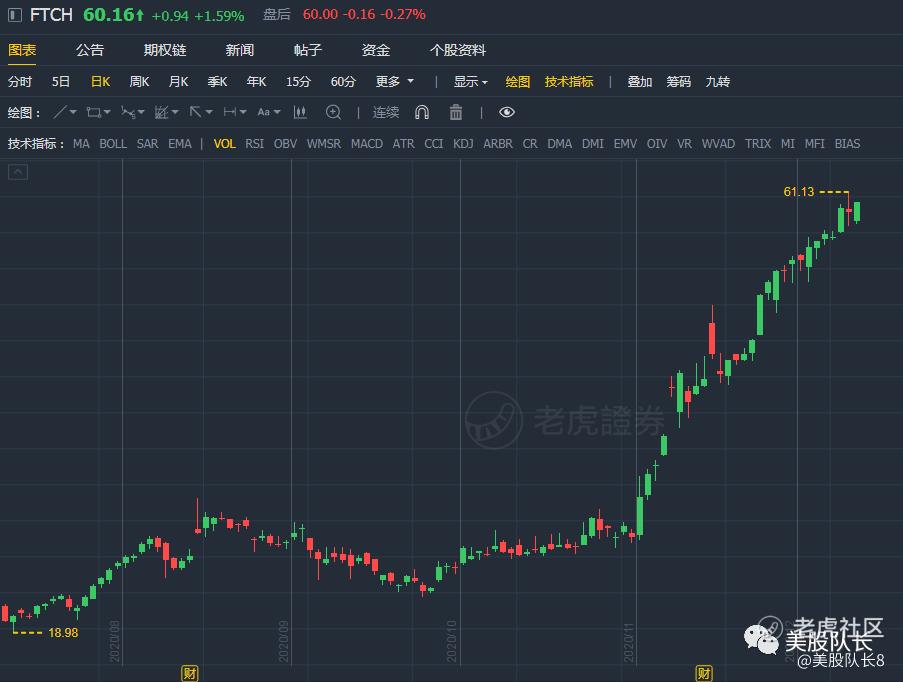Enable the OBV indicator

pos(285,143)
